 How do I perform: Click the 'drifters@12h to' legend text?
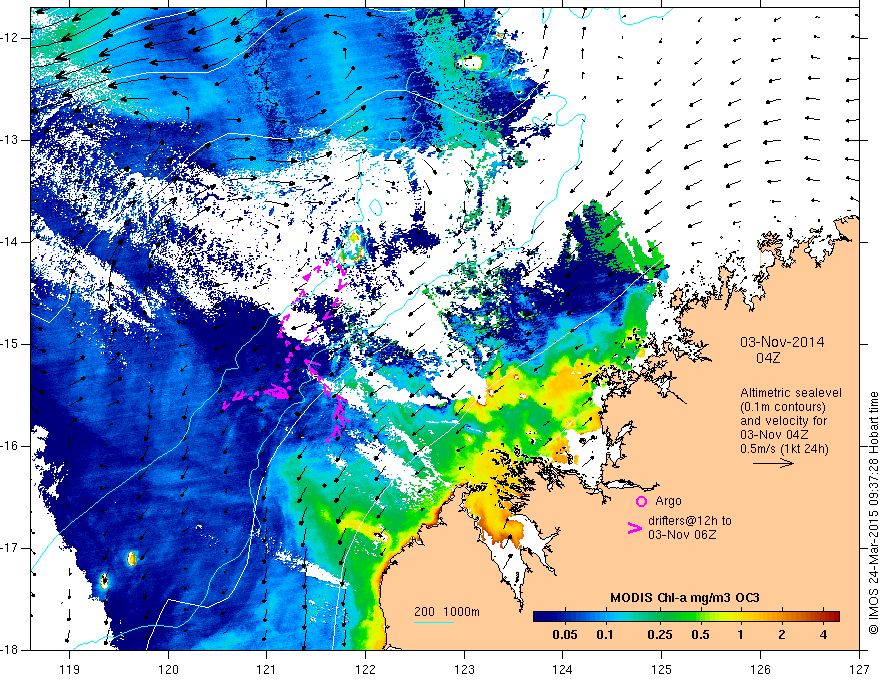tap(690, 521)
